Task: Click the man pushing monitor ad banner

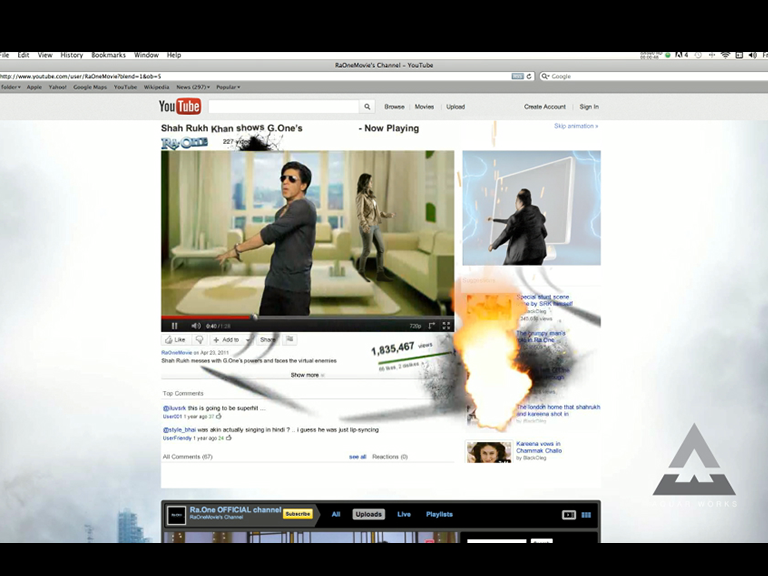Action: [531, 208]
